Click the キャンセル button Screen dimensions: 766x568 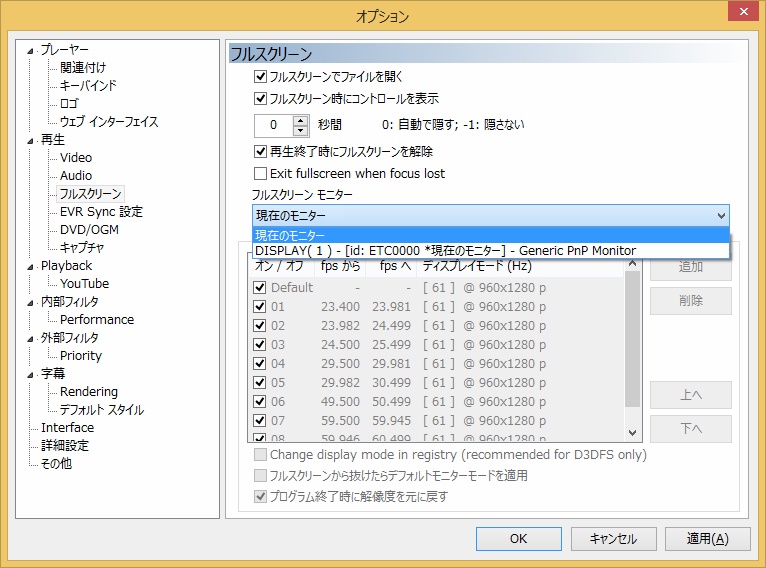coord(613,539)
